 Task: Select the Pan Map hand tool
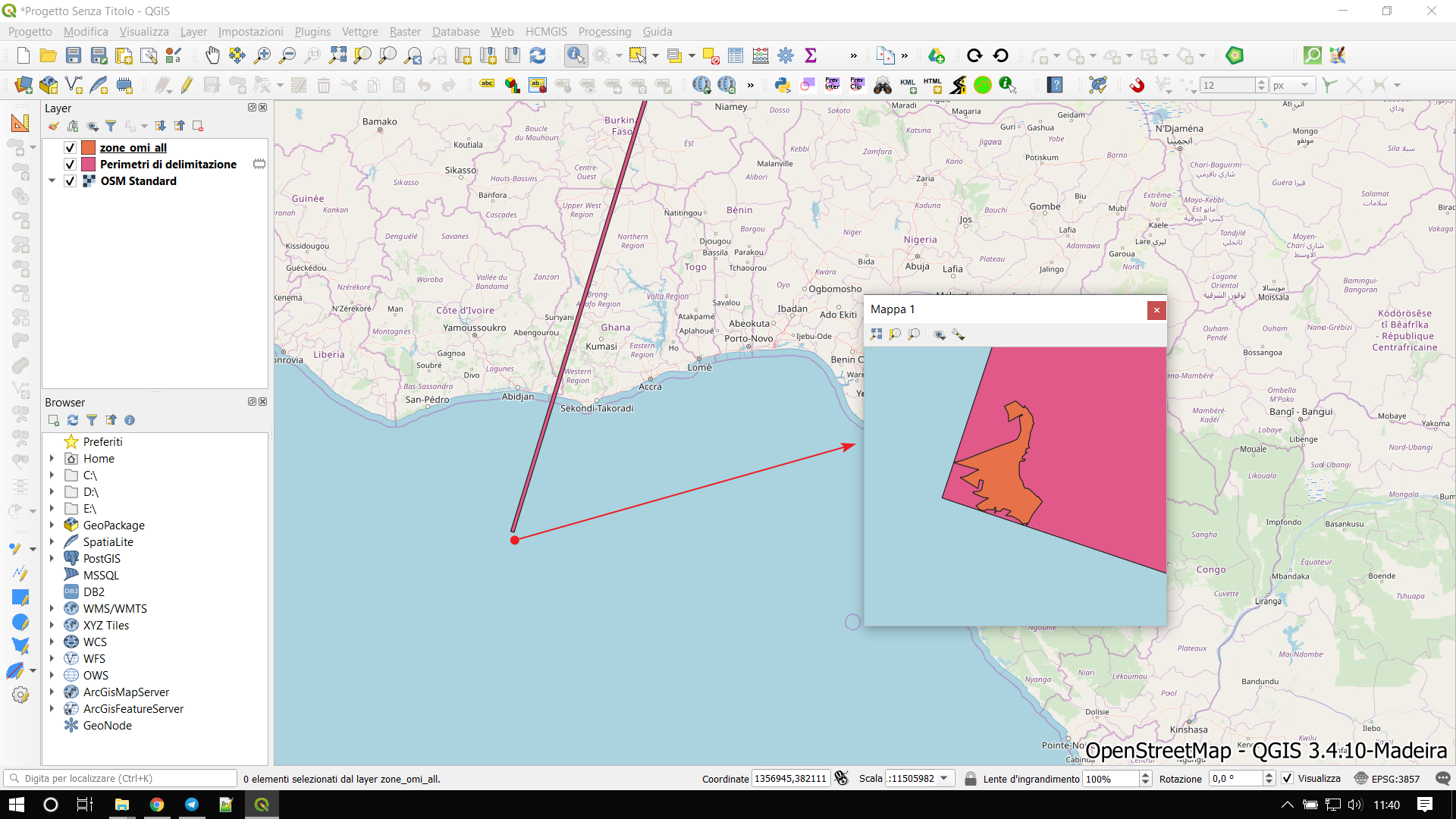pos(212,55)
